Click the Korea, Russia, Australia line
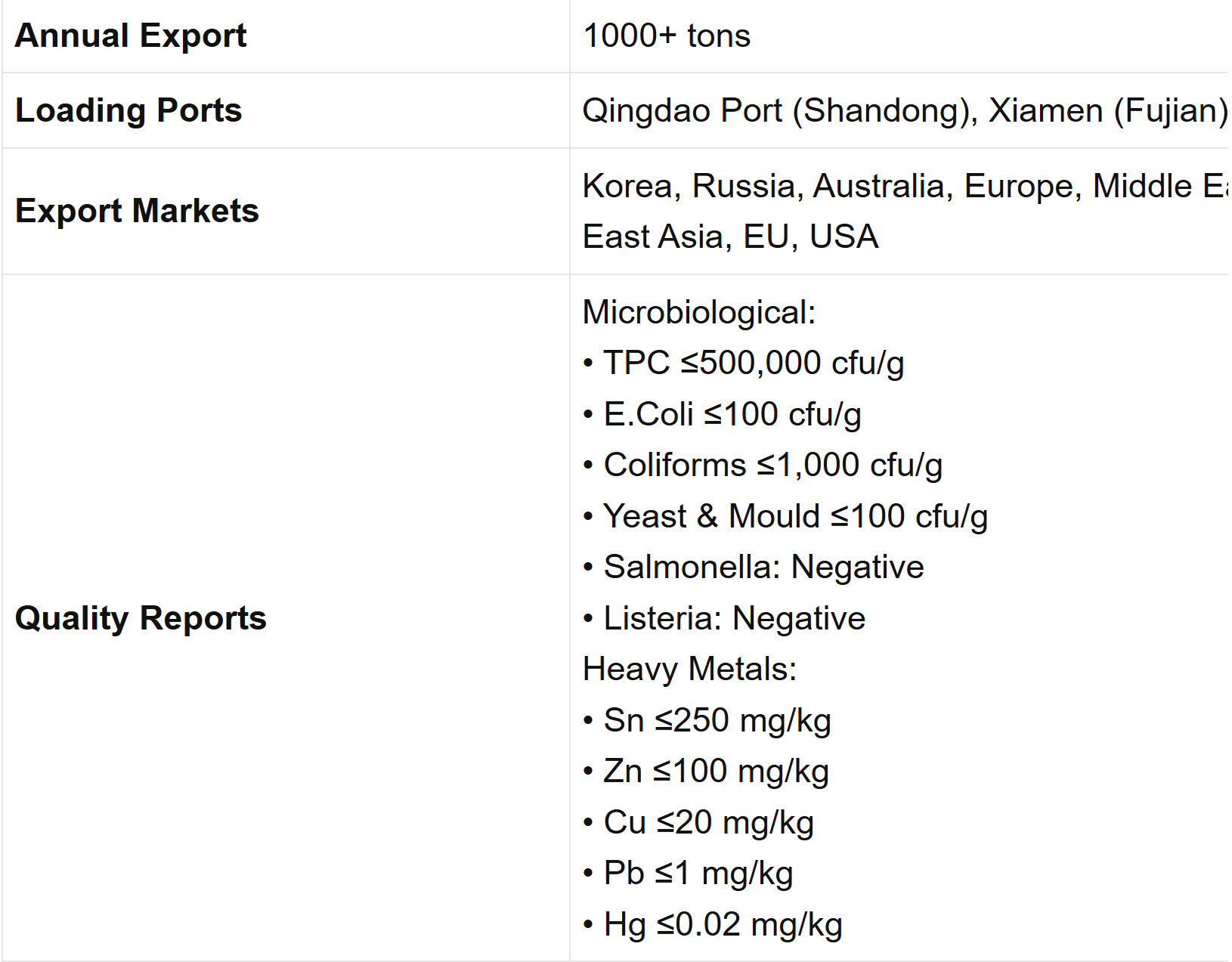The image size is (1232, 962). [x=905, y=186]
